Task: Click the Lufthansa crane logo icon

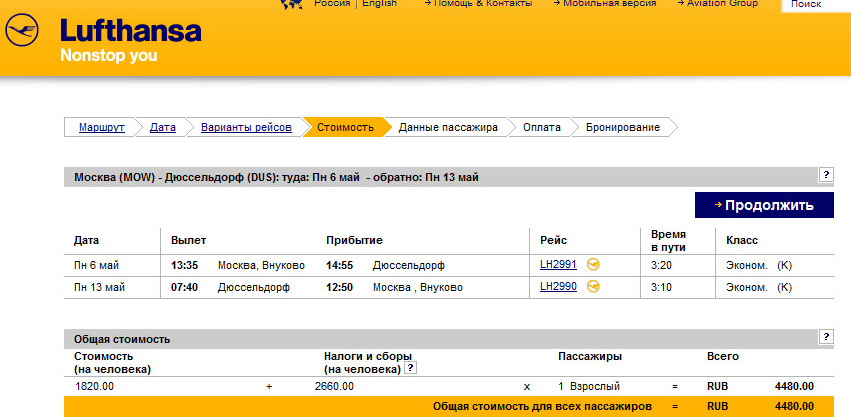Action: [22, 30]
